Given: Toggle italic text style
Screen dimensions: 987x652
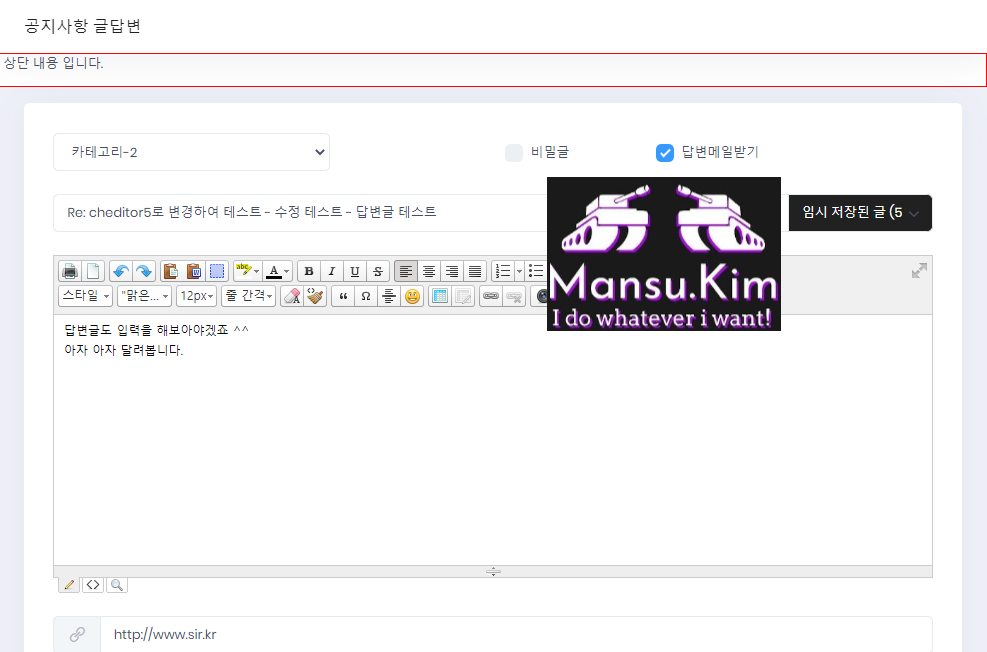Looking at the screenshot, I should coord(332,271).
